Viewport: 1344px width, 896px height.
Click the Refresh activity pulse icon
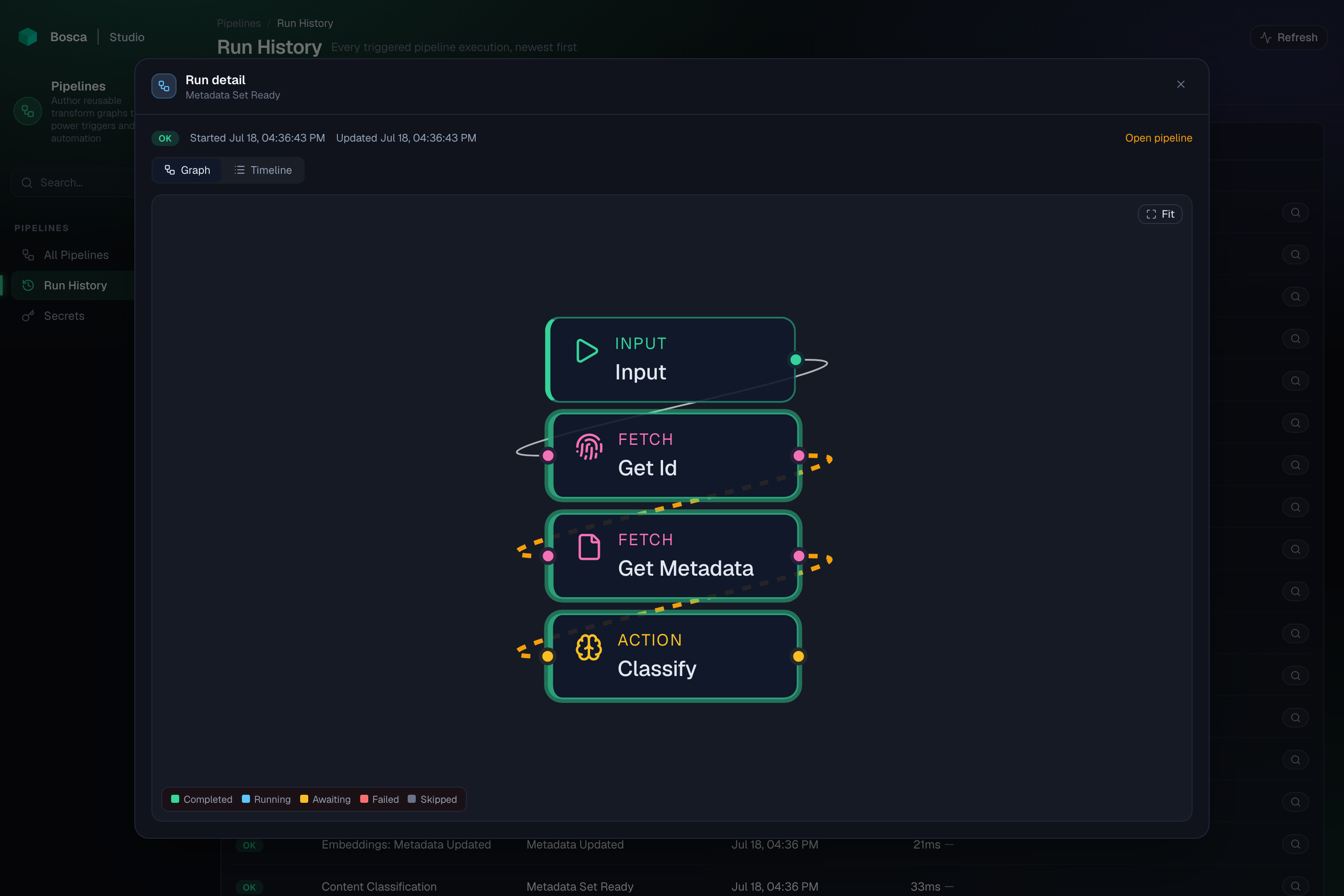tap(1266, 38)
